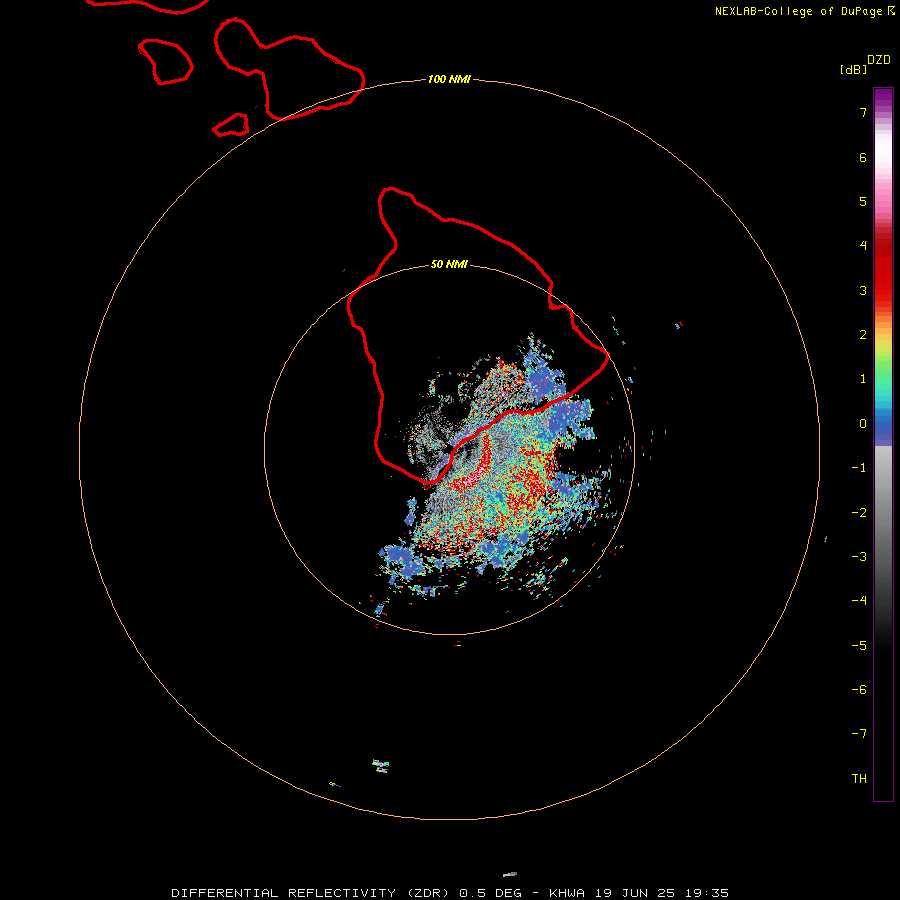Click the 2 value on the color scale

(x=863, y=335)
